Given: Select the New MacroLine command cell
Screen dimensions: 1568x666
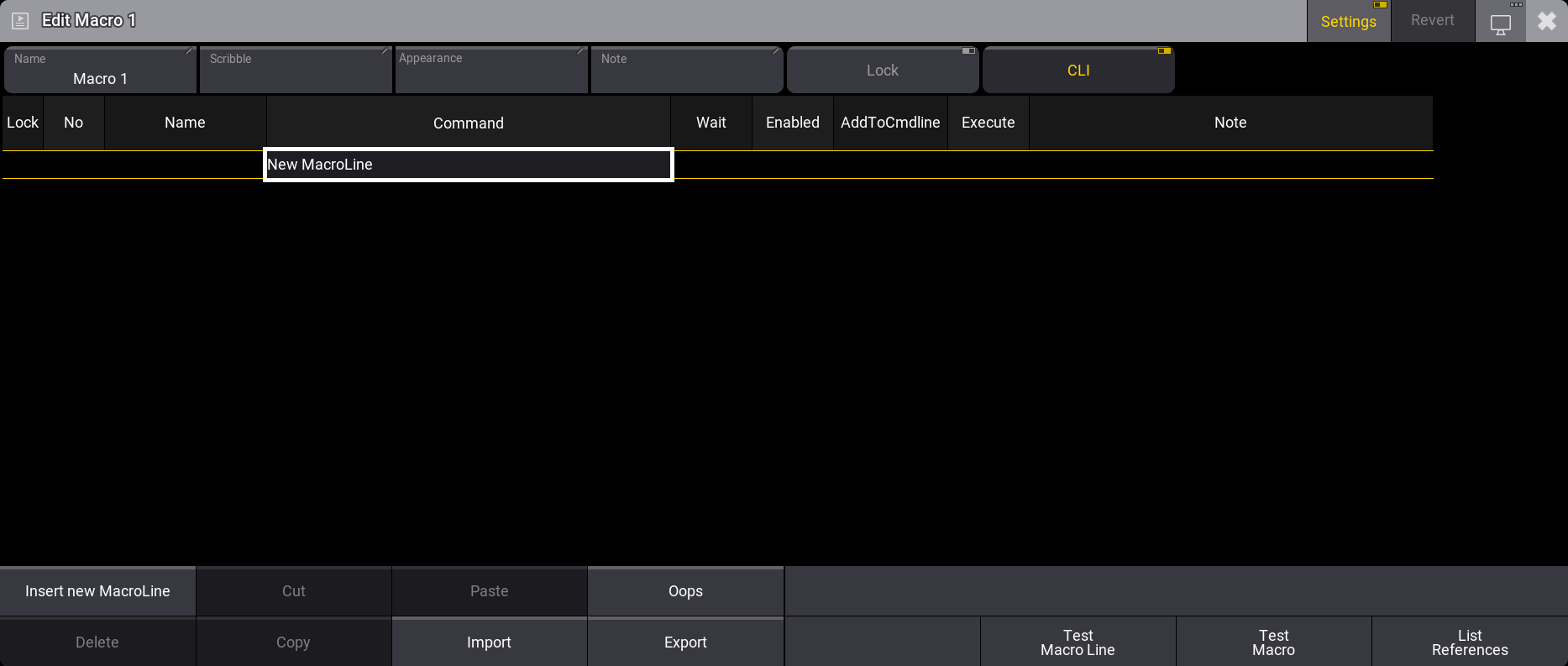Looking at the screenshot, I should pos(468,165).
